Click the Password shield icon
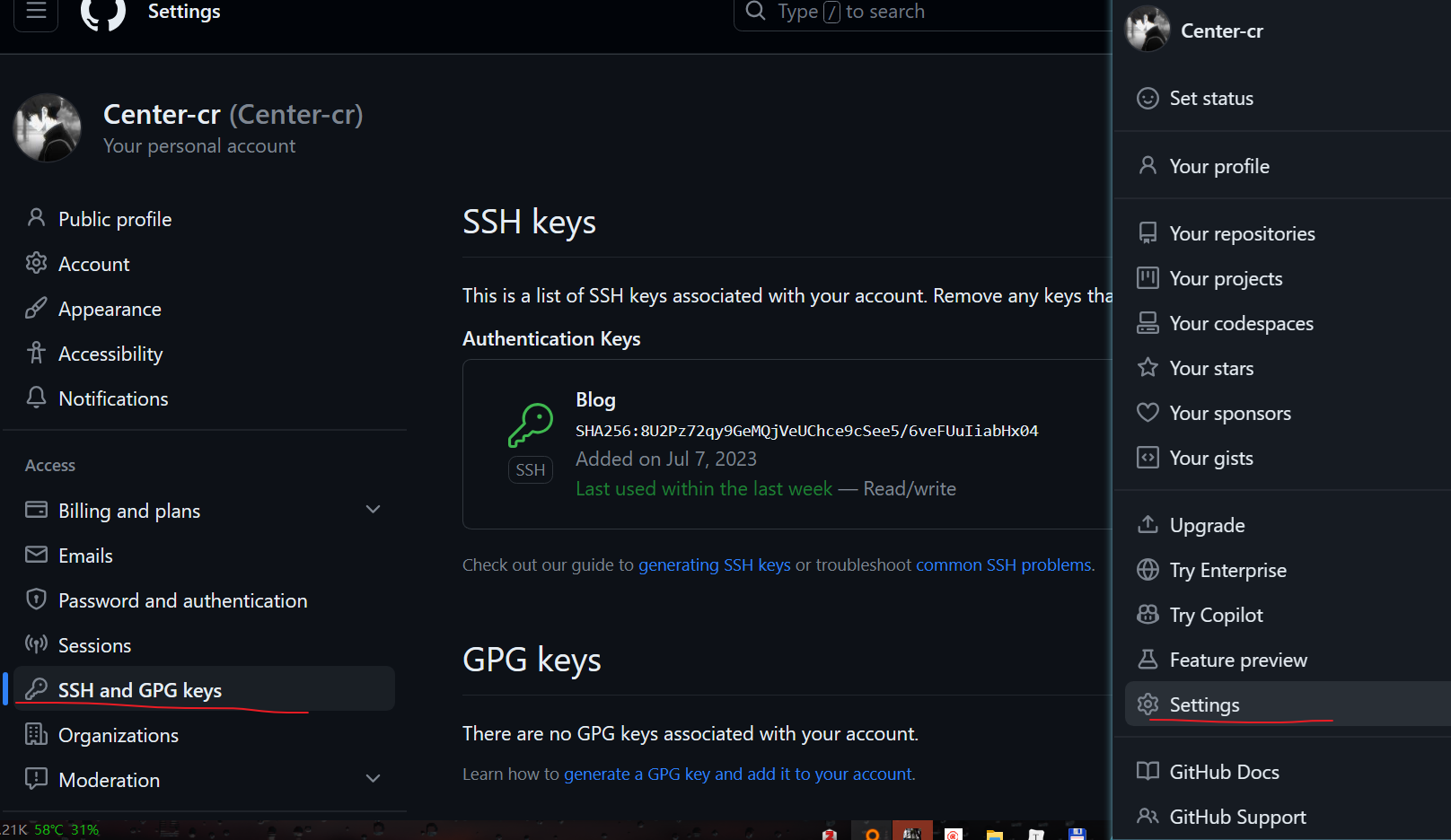This screenshot has width=1451, height=840. pos(36,599)
